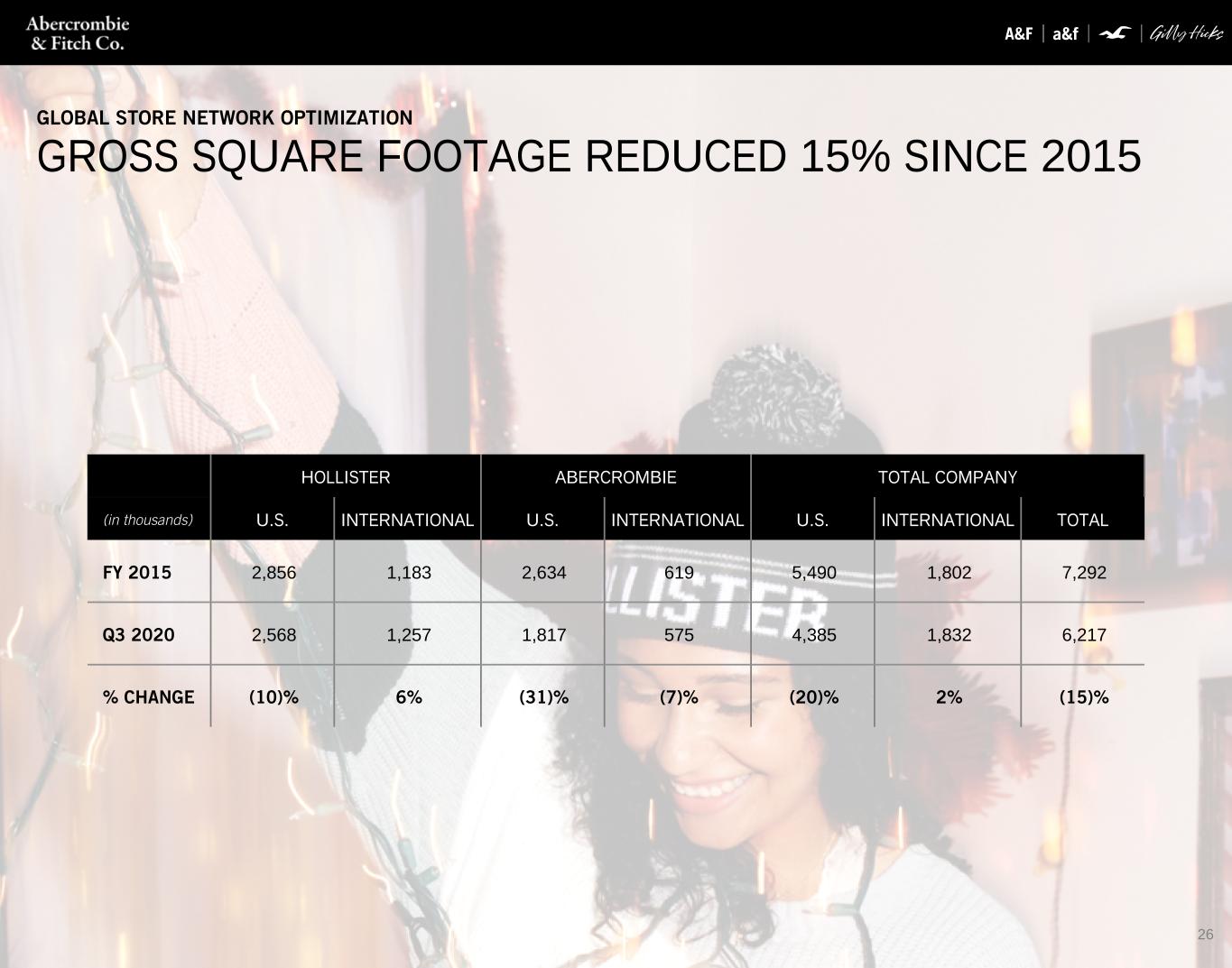The height and width of the screenshot is (968, 1232).
Task: Click the ABERCROMBIE column group header
Action: click(x=616, y=477)
